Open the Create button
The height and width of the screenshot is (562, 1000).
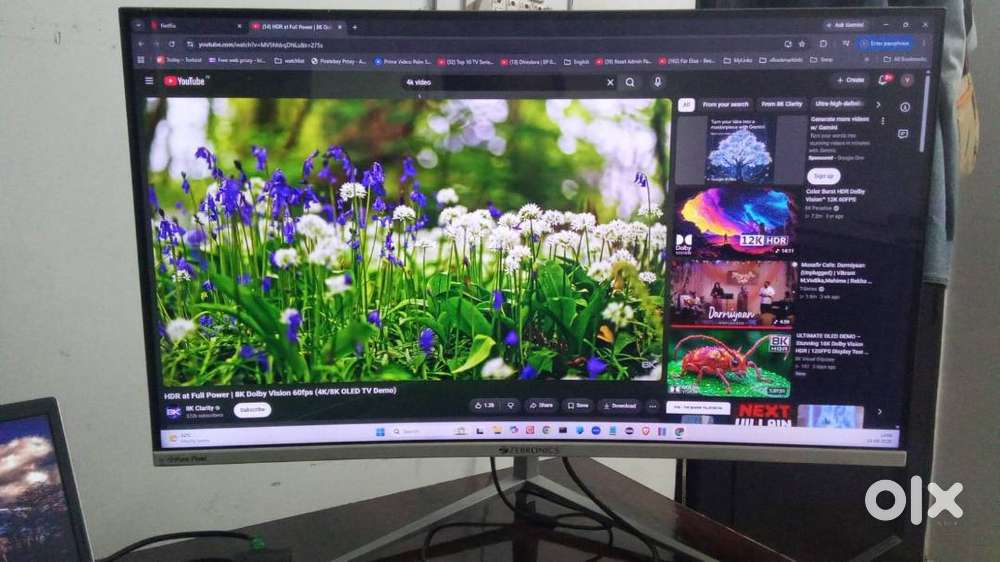point(851,80)
